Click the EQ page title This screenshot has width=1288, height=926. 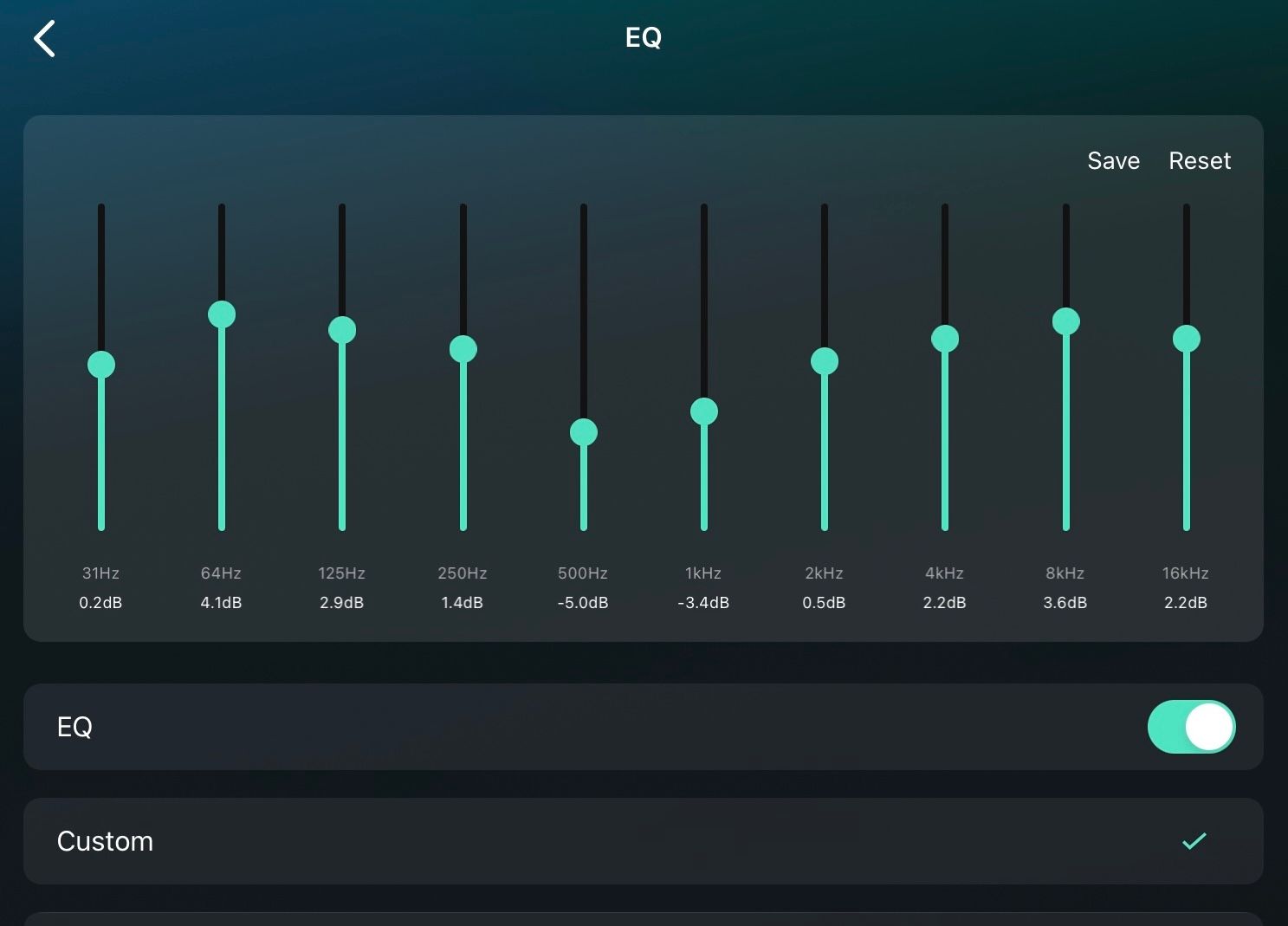pos(644,37)
